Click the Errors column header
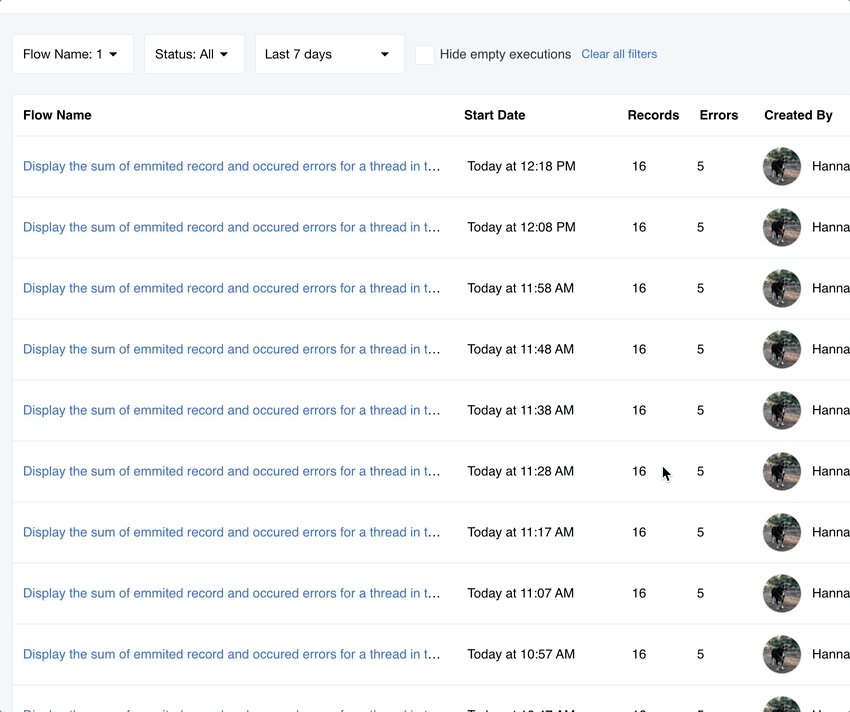The image size is (850, 712). pos(718,115)
